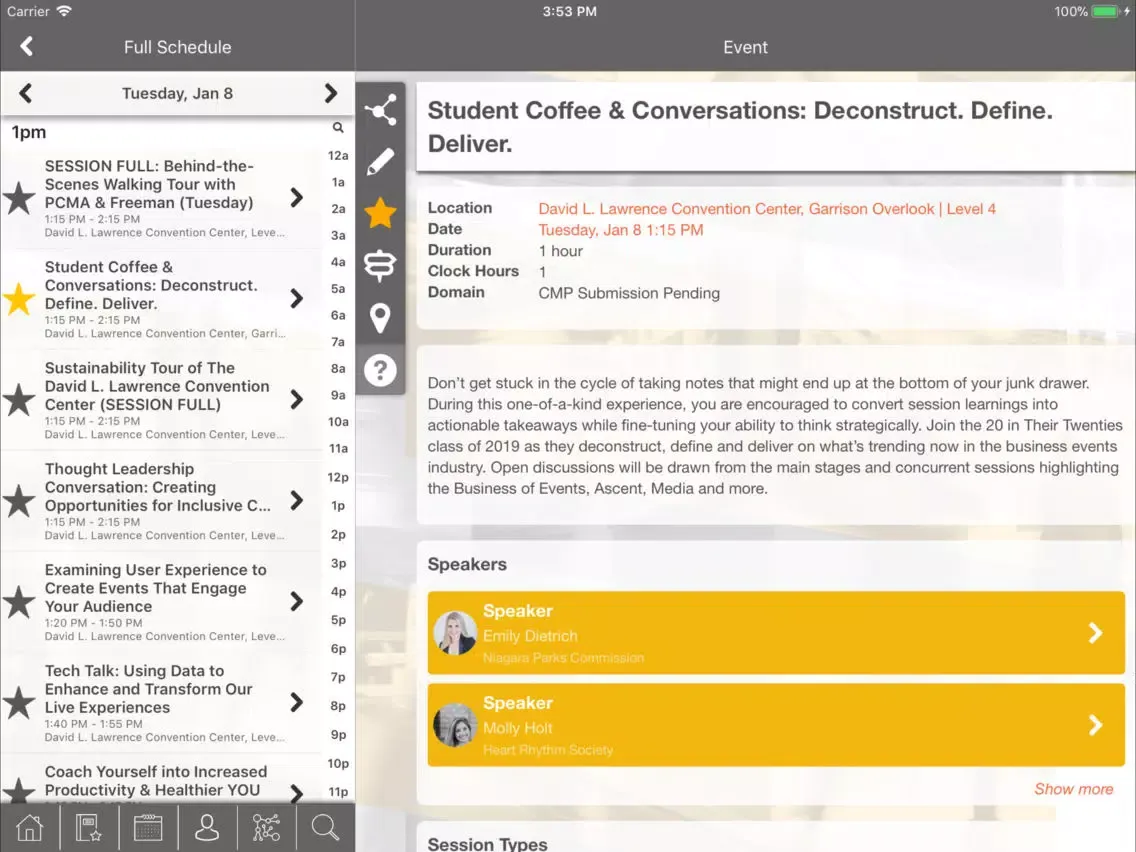Tap Show more under Speakers

(x=1073, y=789)
